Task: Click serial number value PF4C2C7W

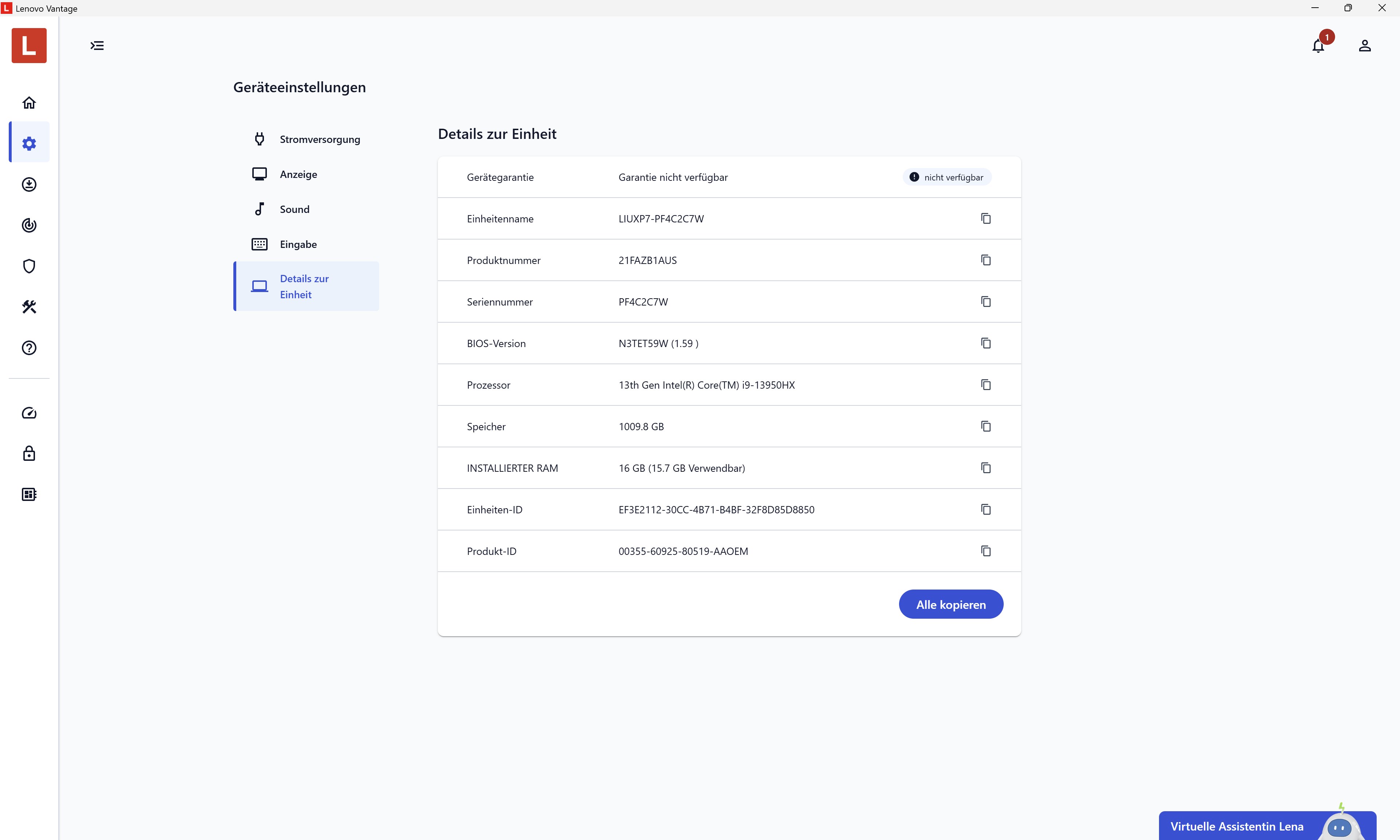Action: click(x=643, y=302)
